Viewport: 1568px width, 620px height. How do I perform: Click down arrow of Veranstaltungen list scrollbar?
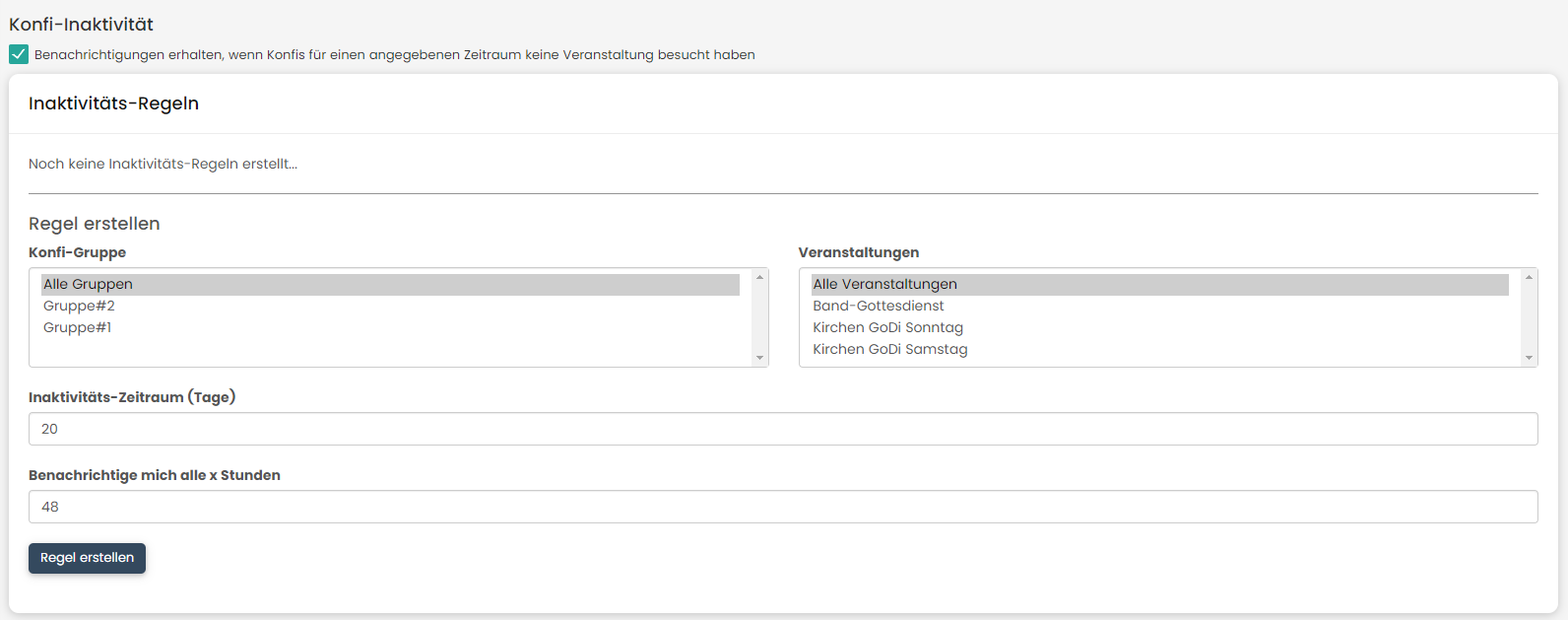tap(1529, 358)
